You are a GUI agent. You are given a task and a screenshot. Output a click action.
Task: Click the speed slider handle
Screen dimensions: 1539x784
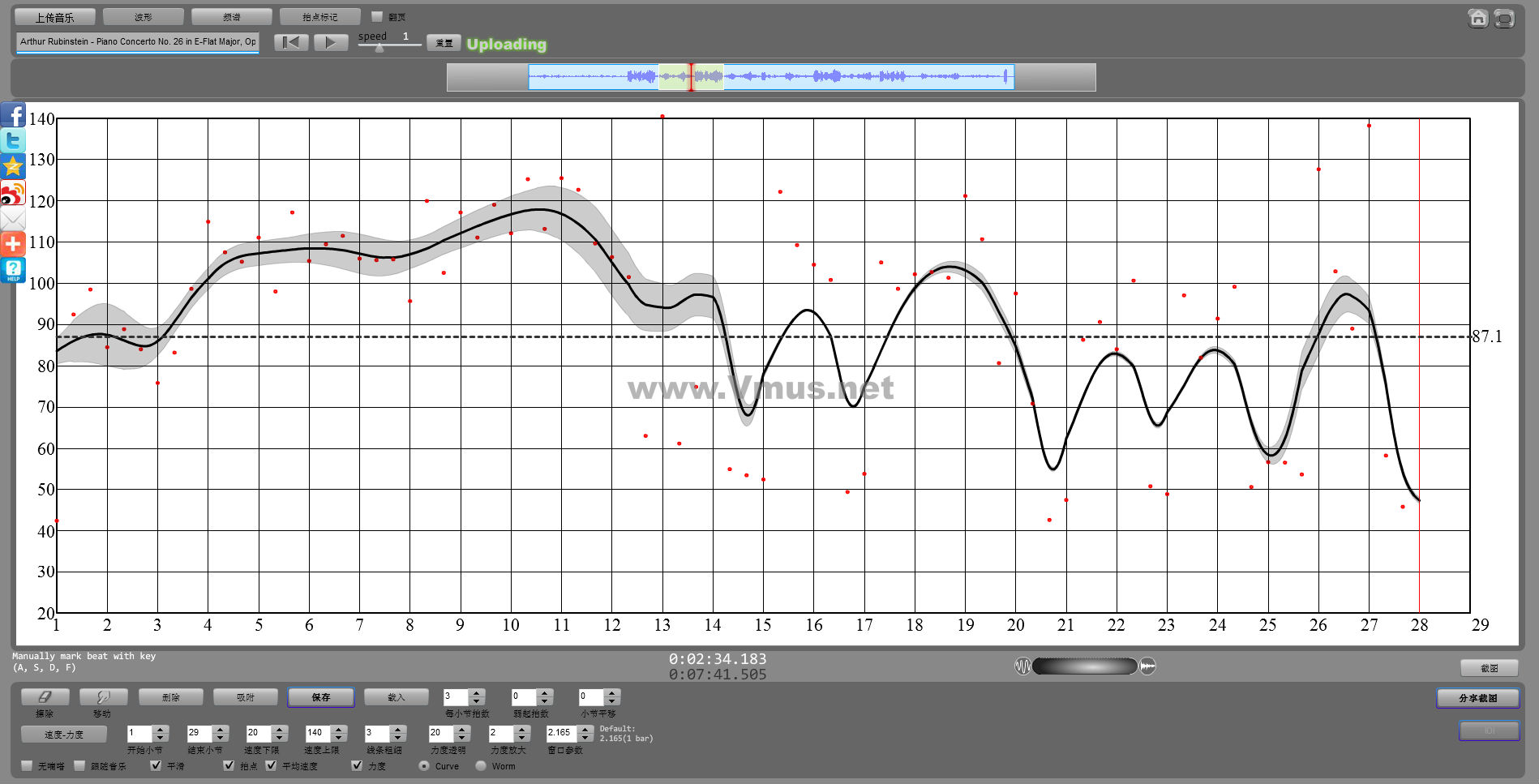pos(379,48)
